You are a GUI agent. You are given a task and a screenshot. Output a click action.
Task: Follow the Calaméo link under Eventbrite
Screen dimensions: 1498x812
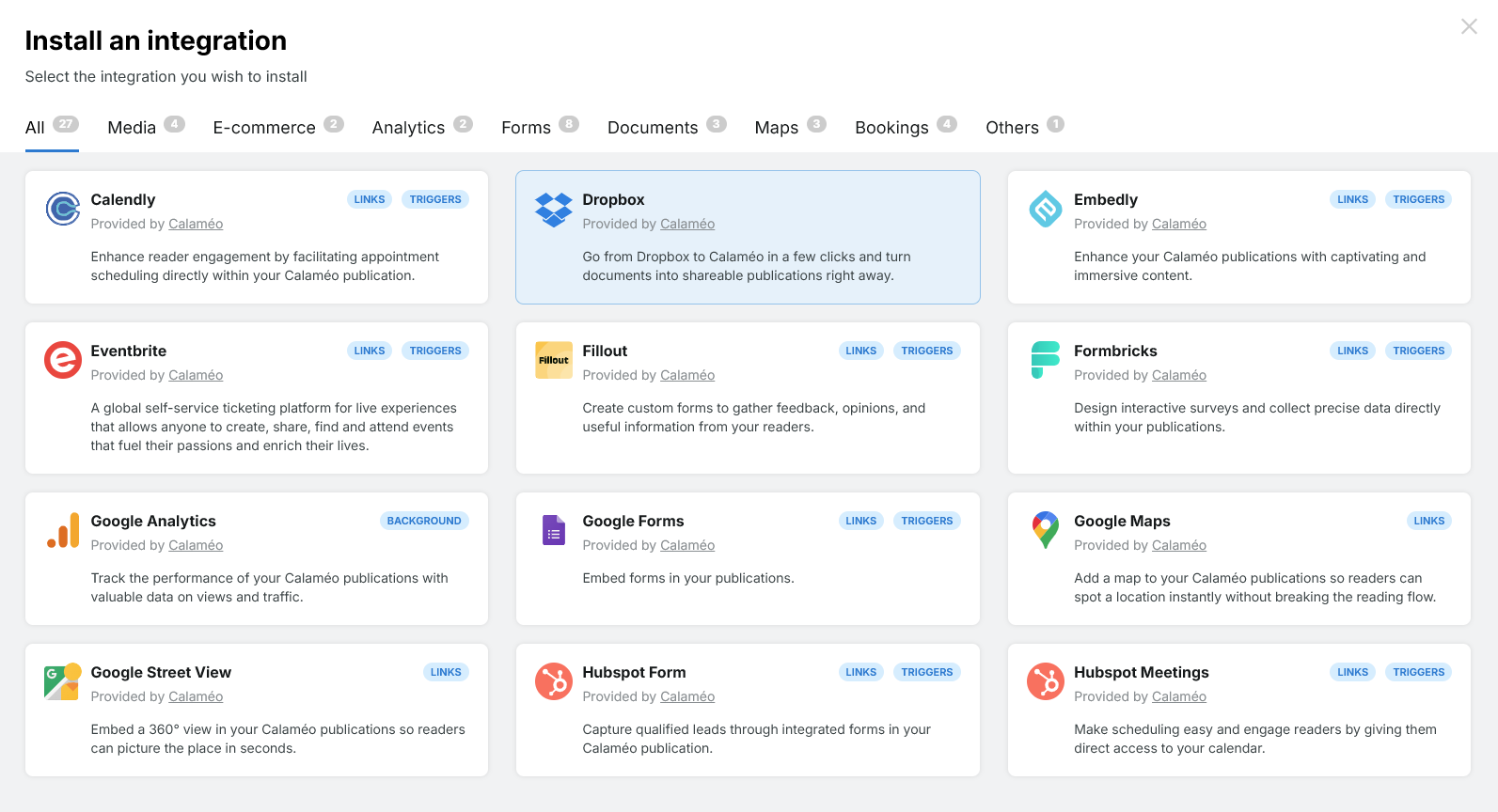(x=196, y=375)
